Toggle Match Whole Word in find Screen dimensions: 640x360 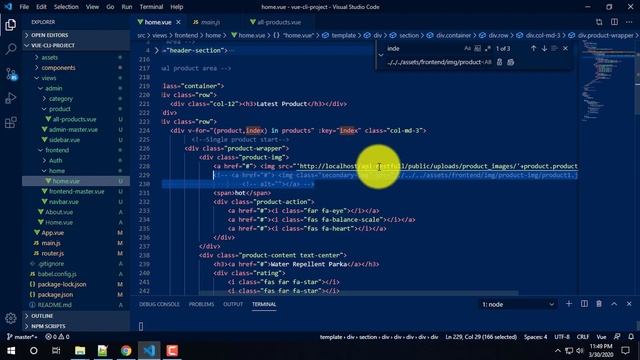(x=477, y=49)
